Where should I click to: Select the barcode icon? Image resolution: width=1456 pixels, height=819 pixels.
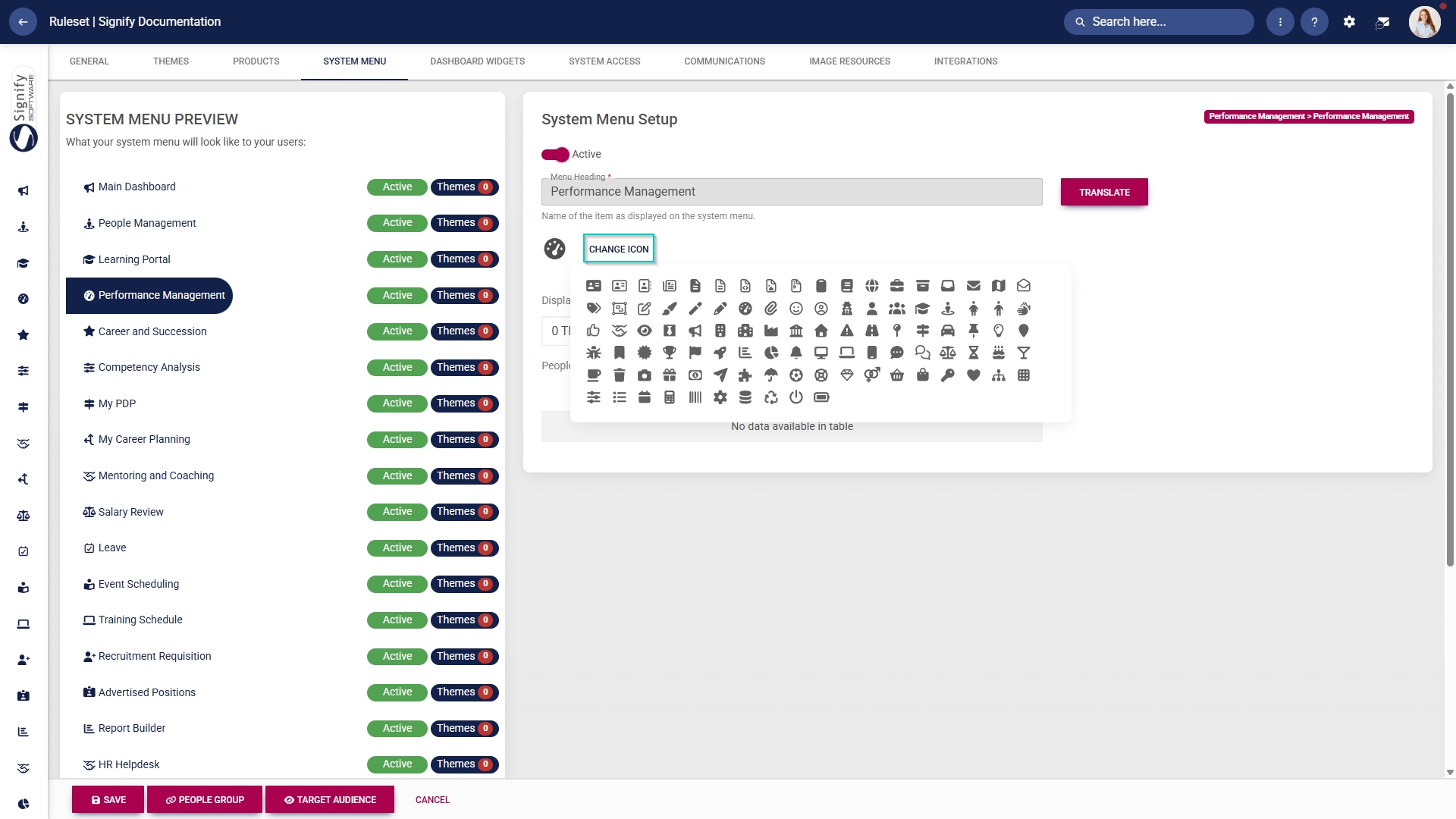[x=695, y=397]
